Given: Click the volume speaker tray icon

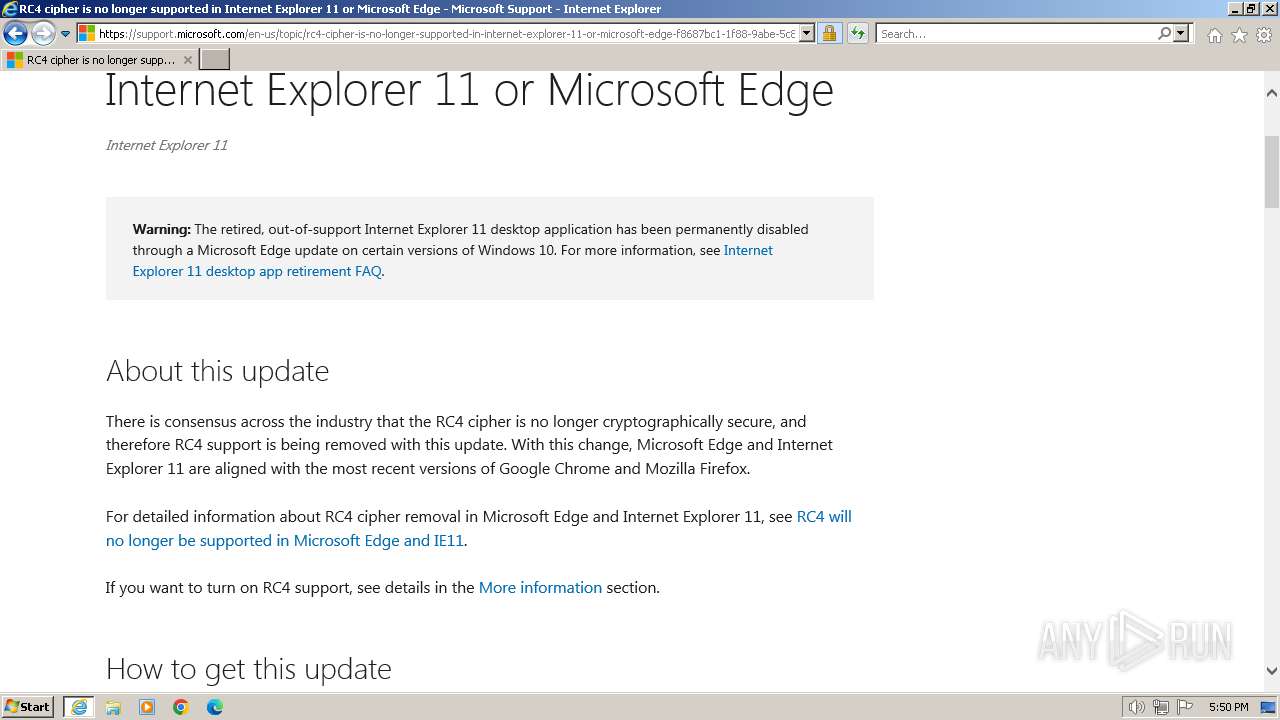Looking at the screenshot, I should [1136, 707].
